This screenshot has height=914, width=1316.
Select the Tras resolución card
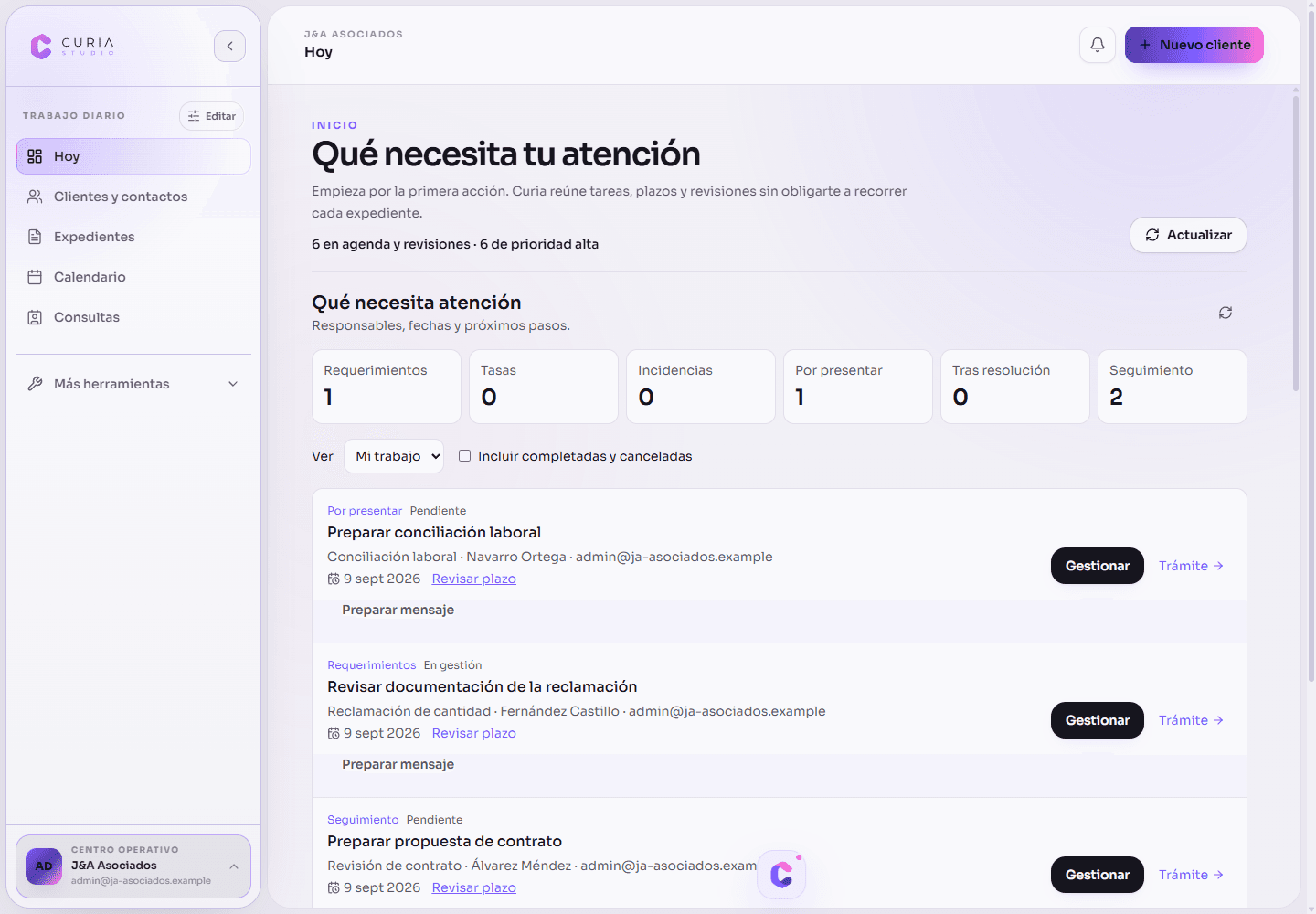click(1015, 387)
